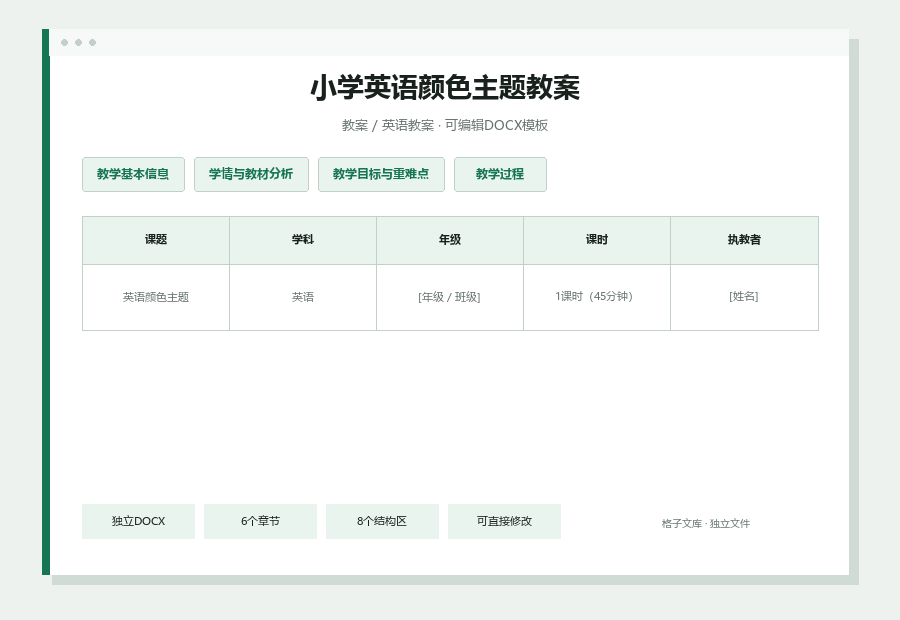Select the 教学目标与重难点 tab
900x620 pixels.
click(x=381, y=175)
